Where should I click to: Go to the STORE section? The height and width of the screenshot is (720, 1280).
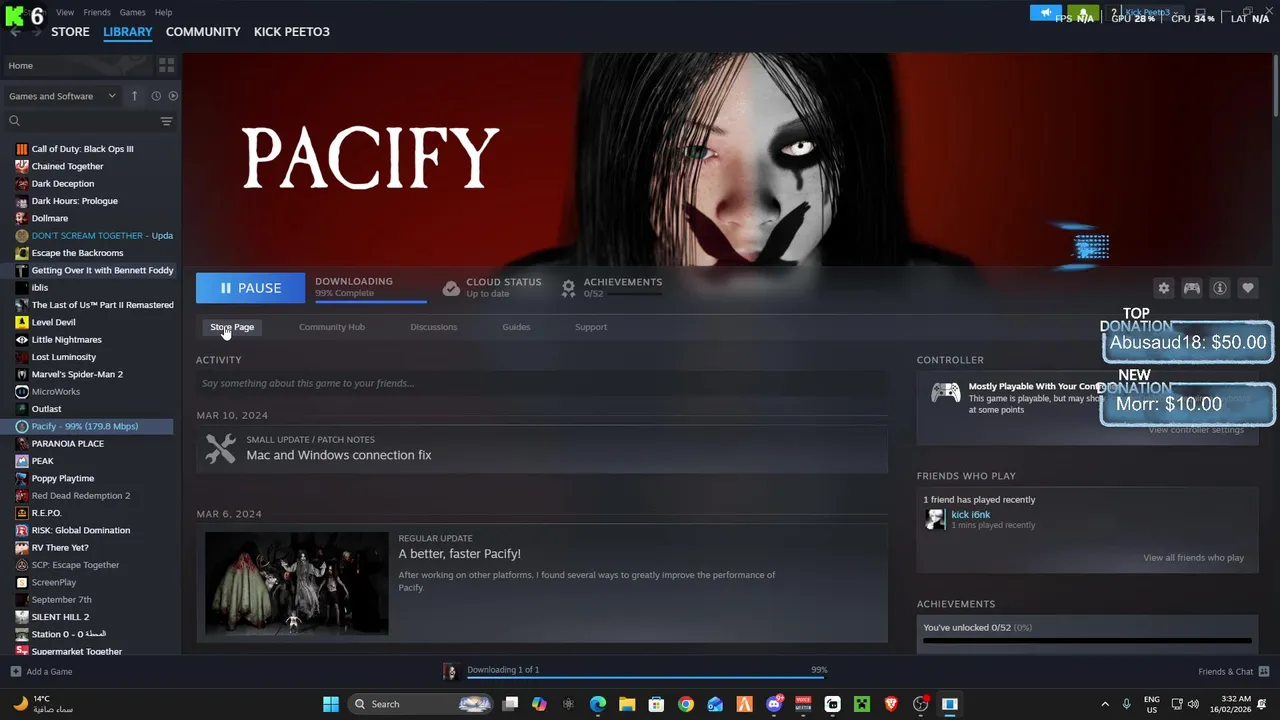[x=70, y=32]
